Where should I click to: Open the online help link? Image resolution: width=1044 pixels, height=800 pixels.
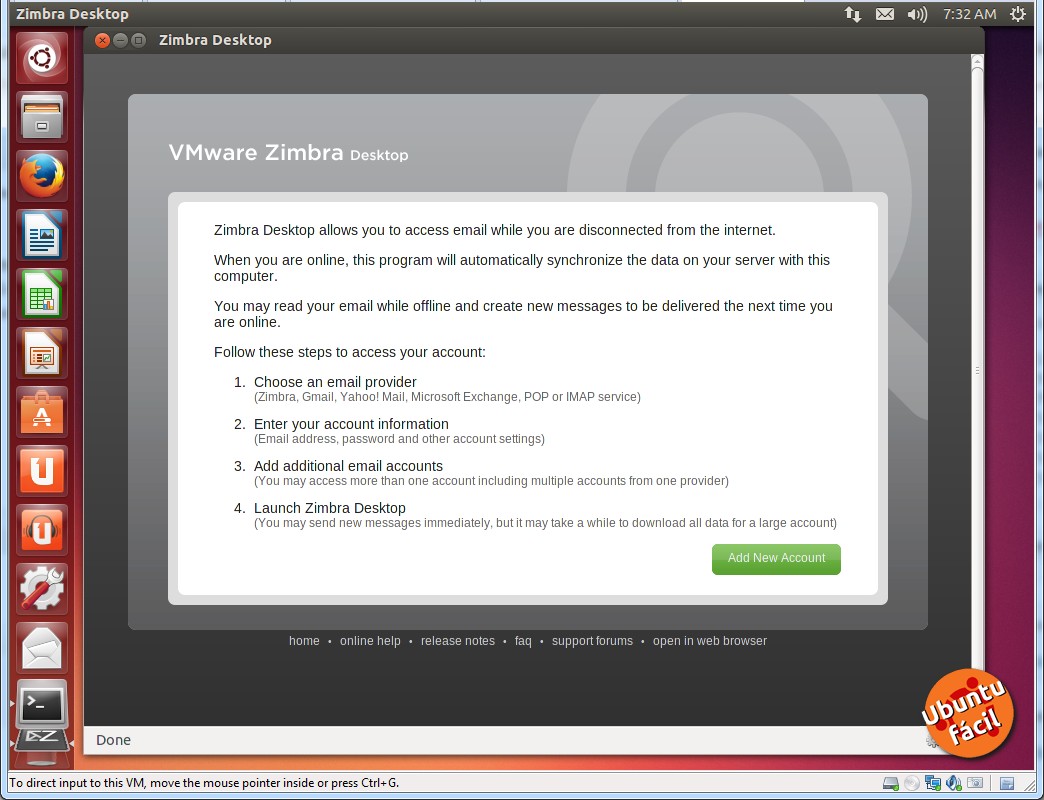(370, 641)
